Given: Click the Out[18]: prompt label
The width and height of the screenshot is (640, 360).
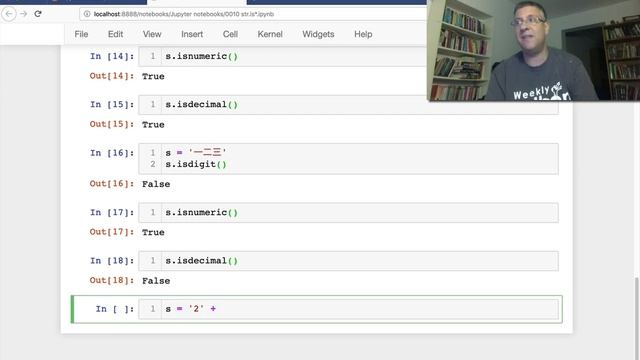Looking at the screenshot, I should [x=112, y=280].
